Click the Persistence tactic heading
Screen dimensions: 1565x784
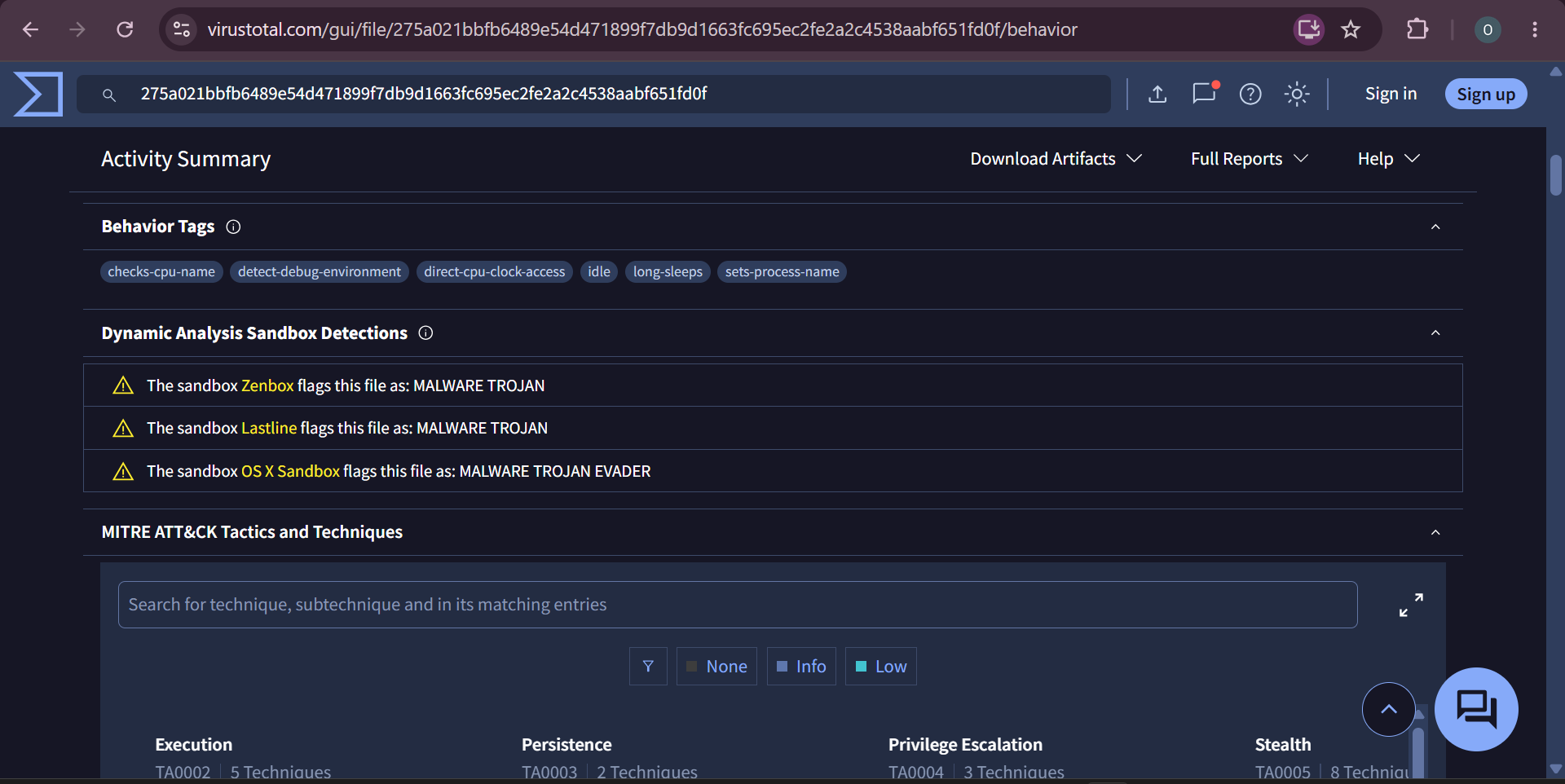[x=566, y=744]
